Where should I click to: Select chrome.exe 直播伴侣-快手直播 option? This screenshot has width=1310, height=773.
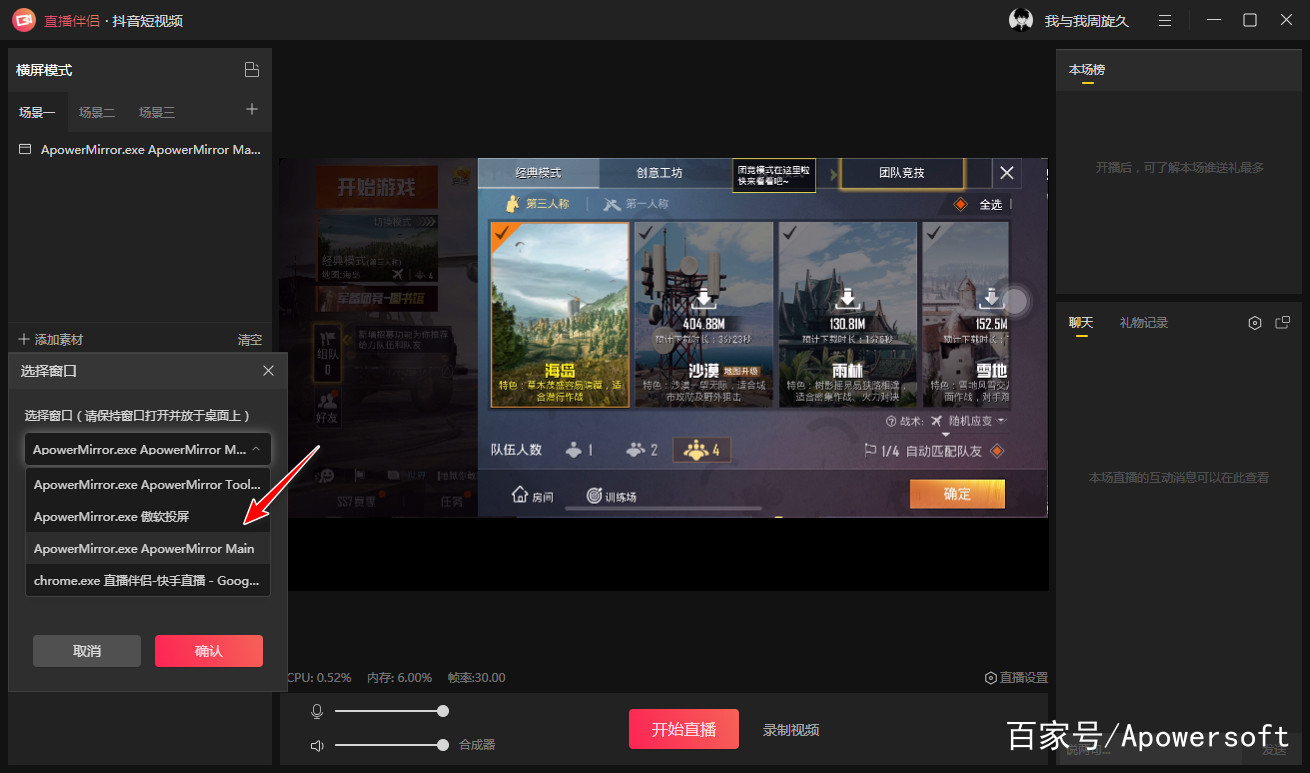(x=148, y=580)
